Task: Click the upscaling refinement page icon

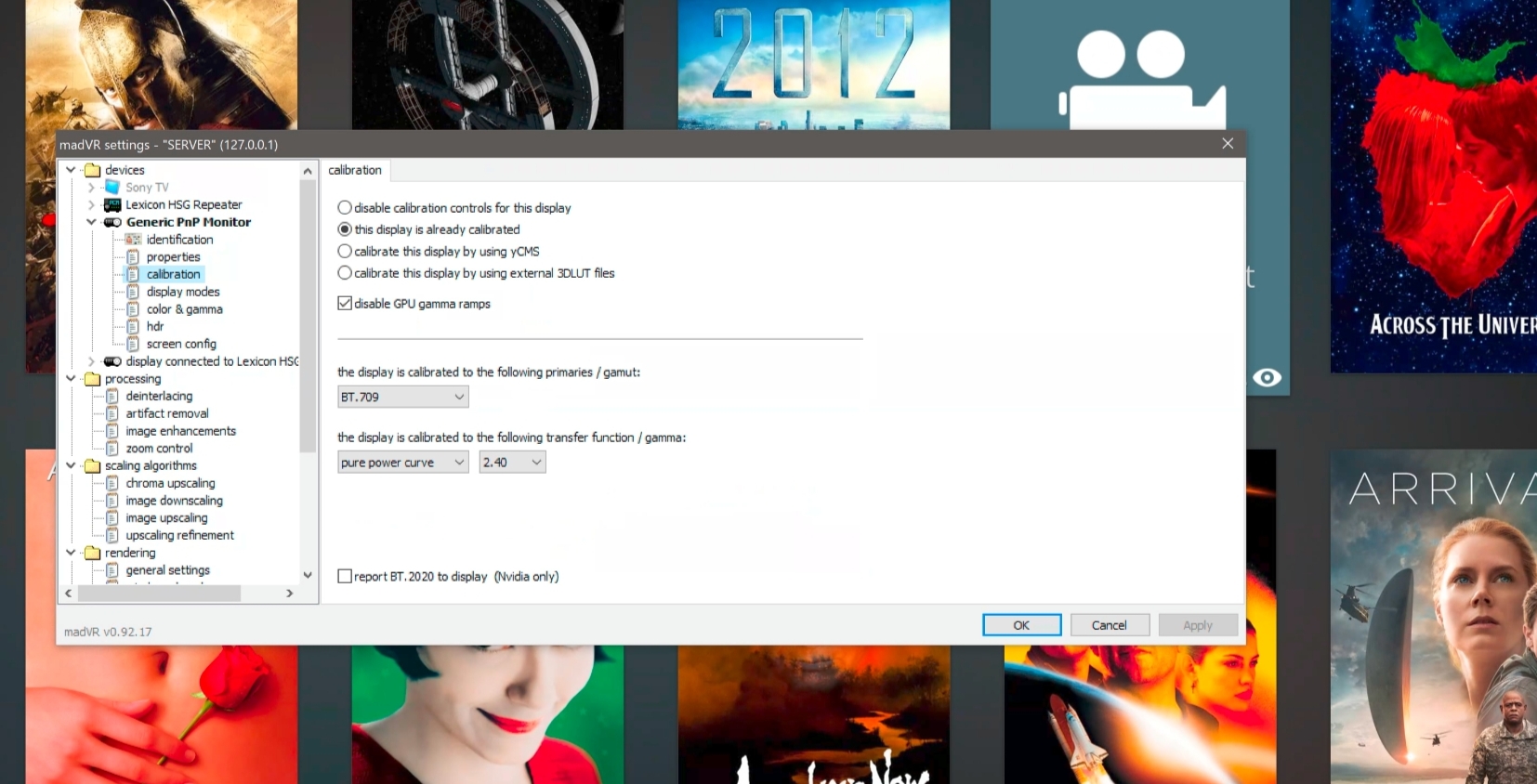Action: pyautogui.click(x=112, y=536)
